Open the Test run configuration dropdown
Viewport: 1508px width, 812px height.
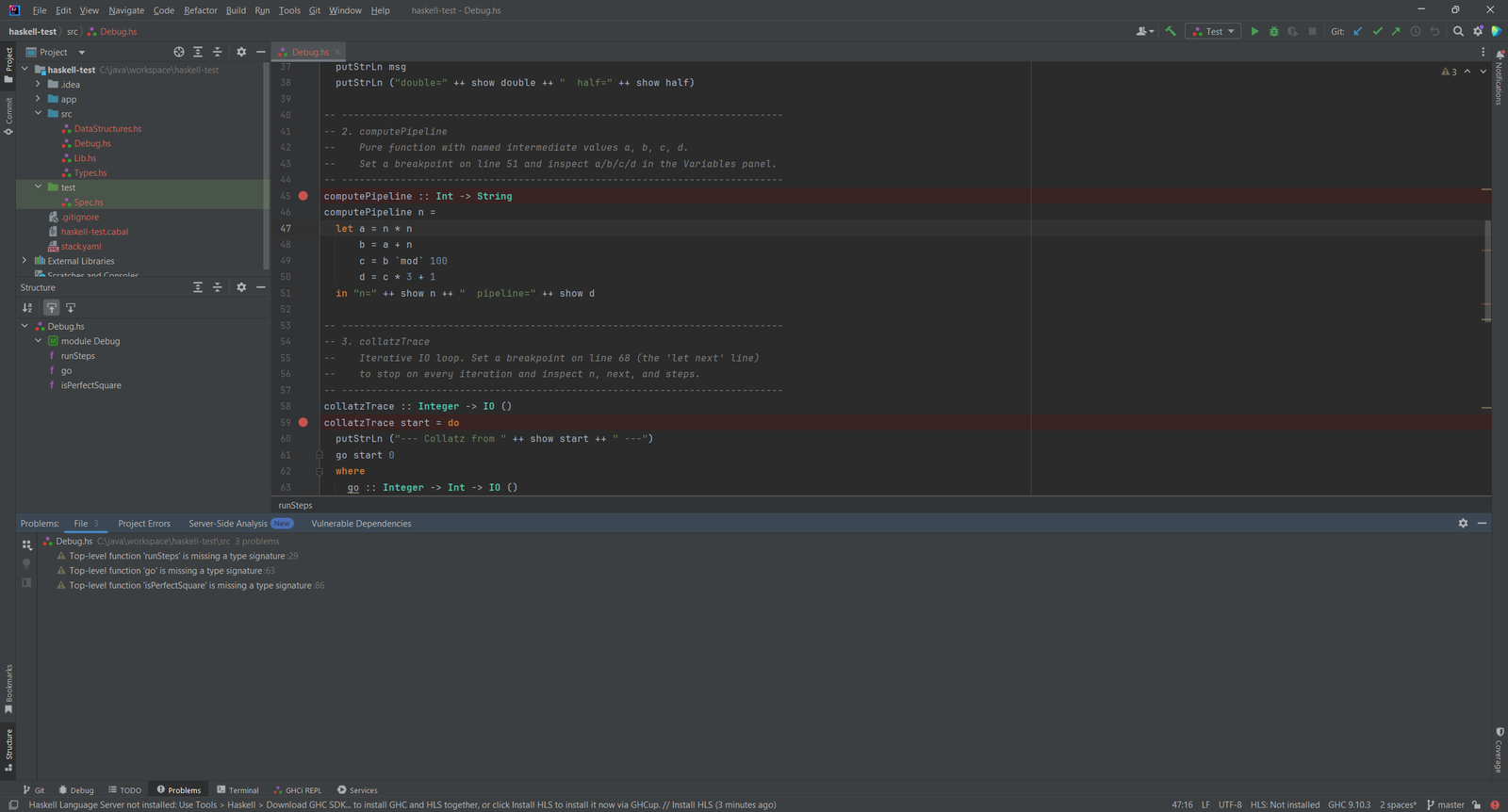(1213, 31)
